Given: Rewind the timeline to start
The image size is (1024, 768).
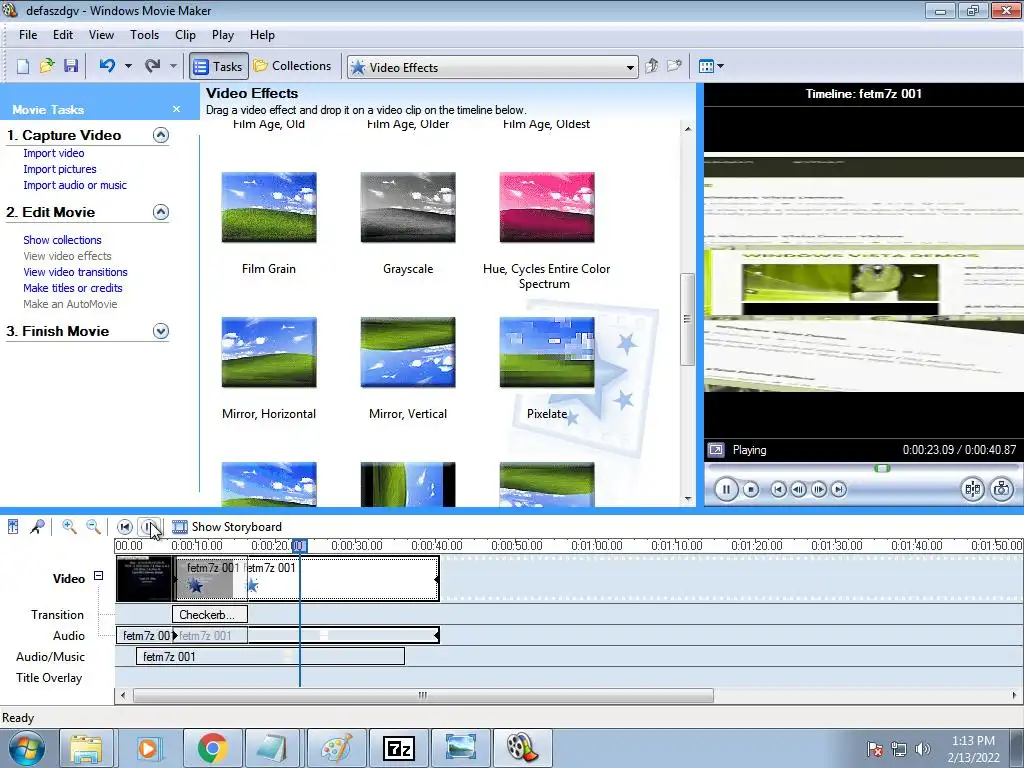Looking at the screenshot, I should click(x=125, y=526).
